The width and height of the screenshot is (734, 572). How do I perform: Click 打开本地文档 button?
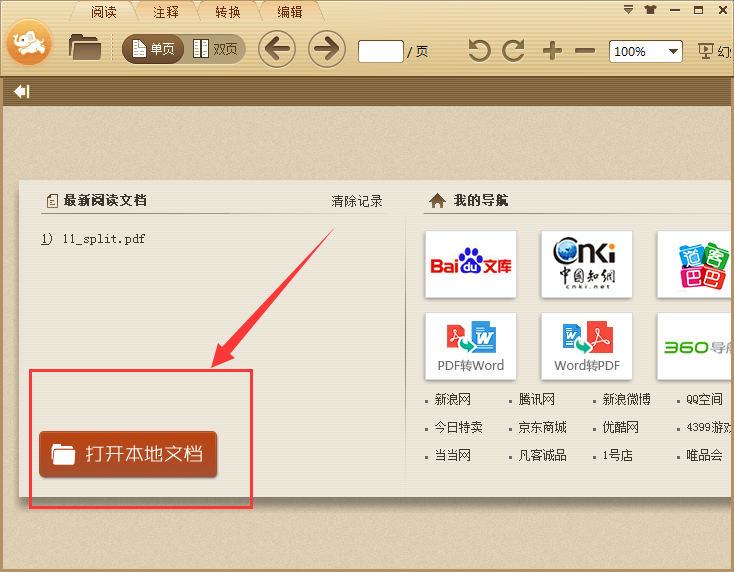128,454
